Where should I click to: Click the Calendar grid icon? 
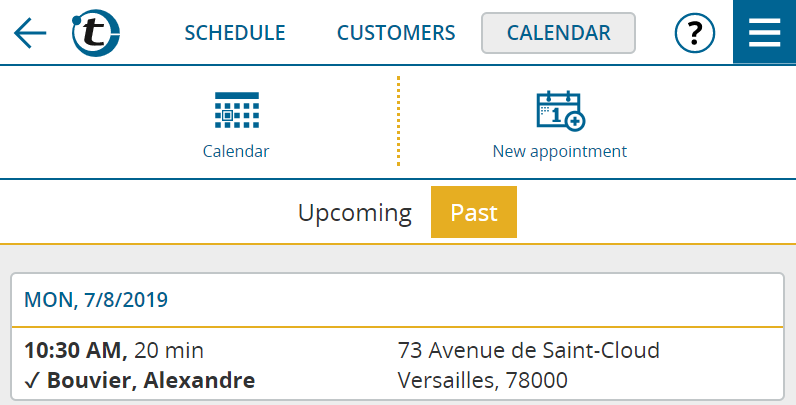click(x=237, y=110)
